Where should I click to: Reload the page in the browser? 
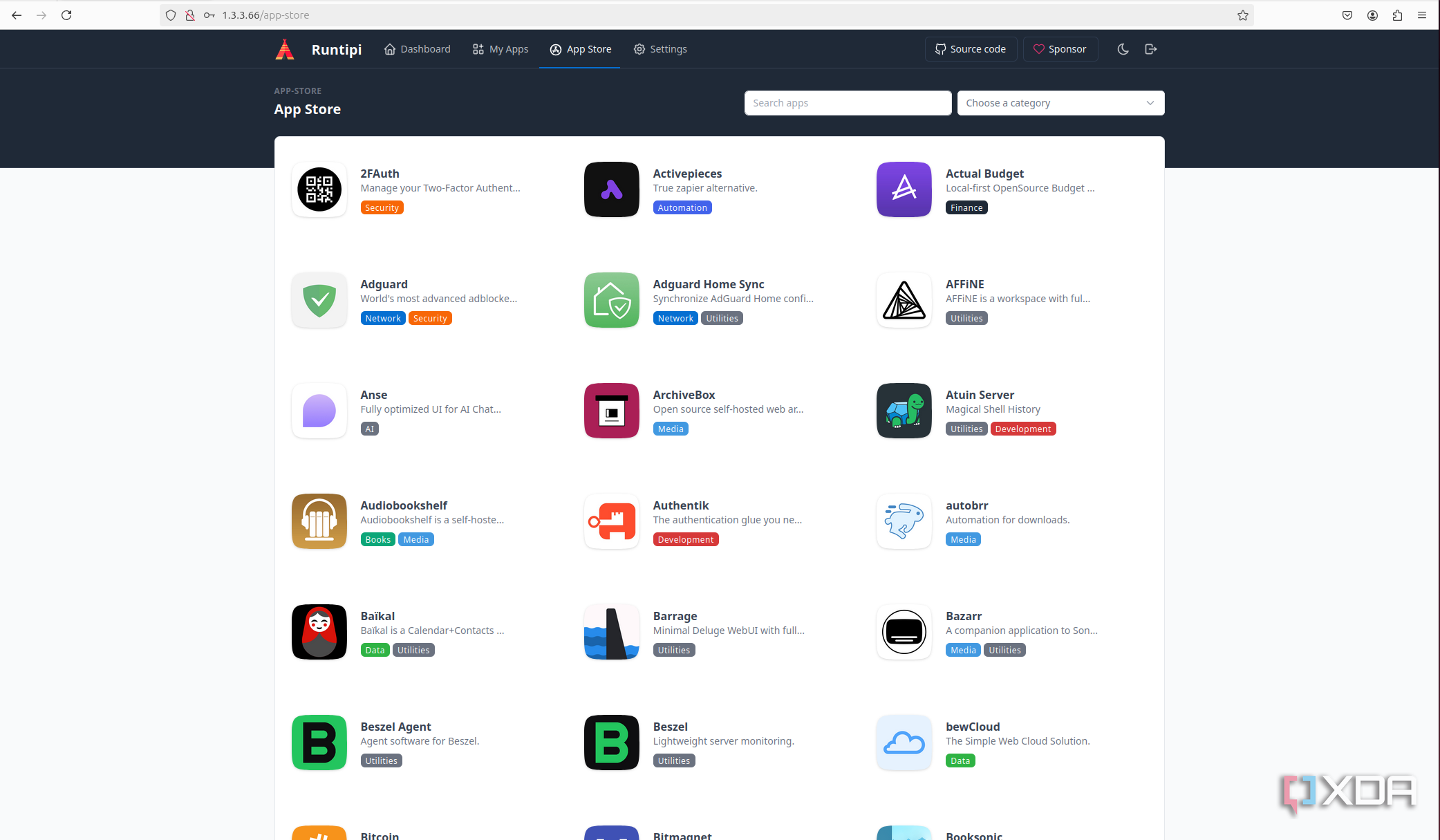pyautogui.click(x=66, y=15)
